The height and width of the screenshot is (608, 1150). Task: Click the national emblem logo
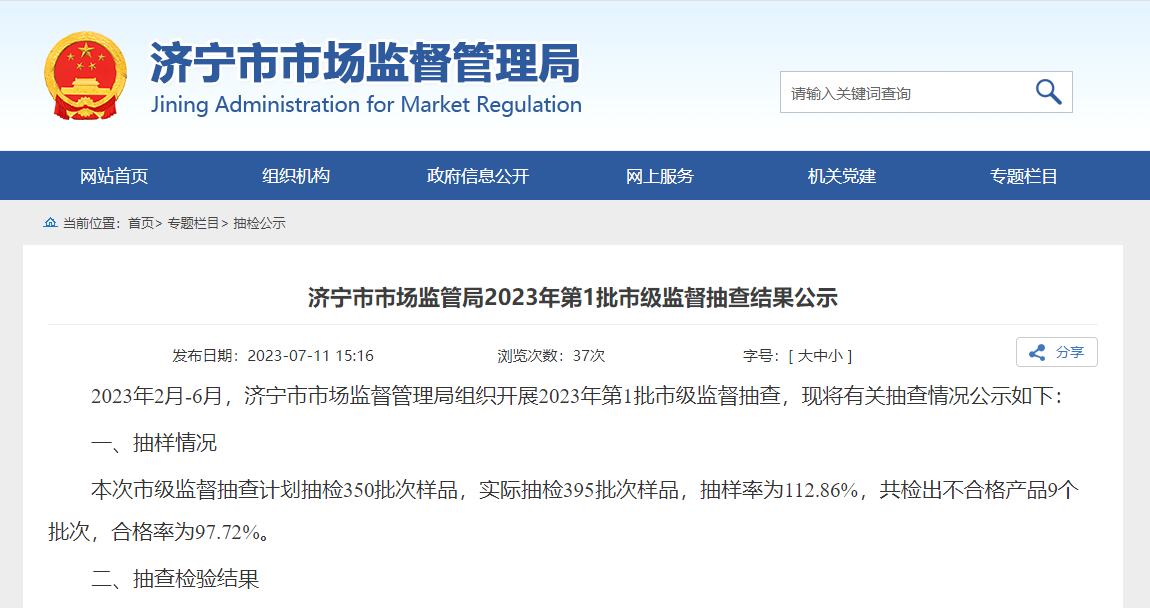(86, 76)
